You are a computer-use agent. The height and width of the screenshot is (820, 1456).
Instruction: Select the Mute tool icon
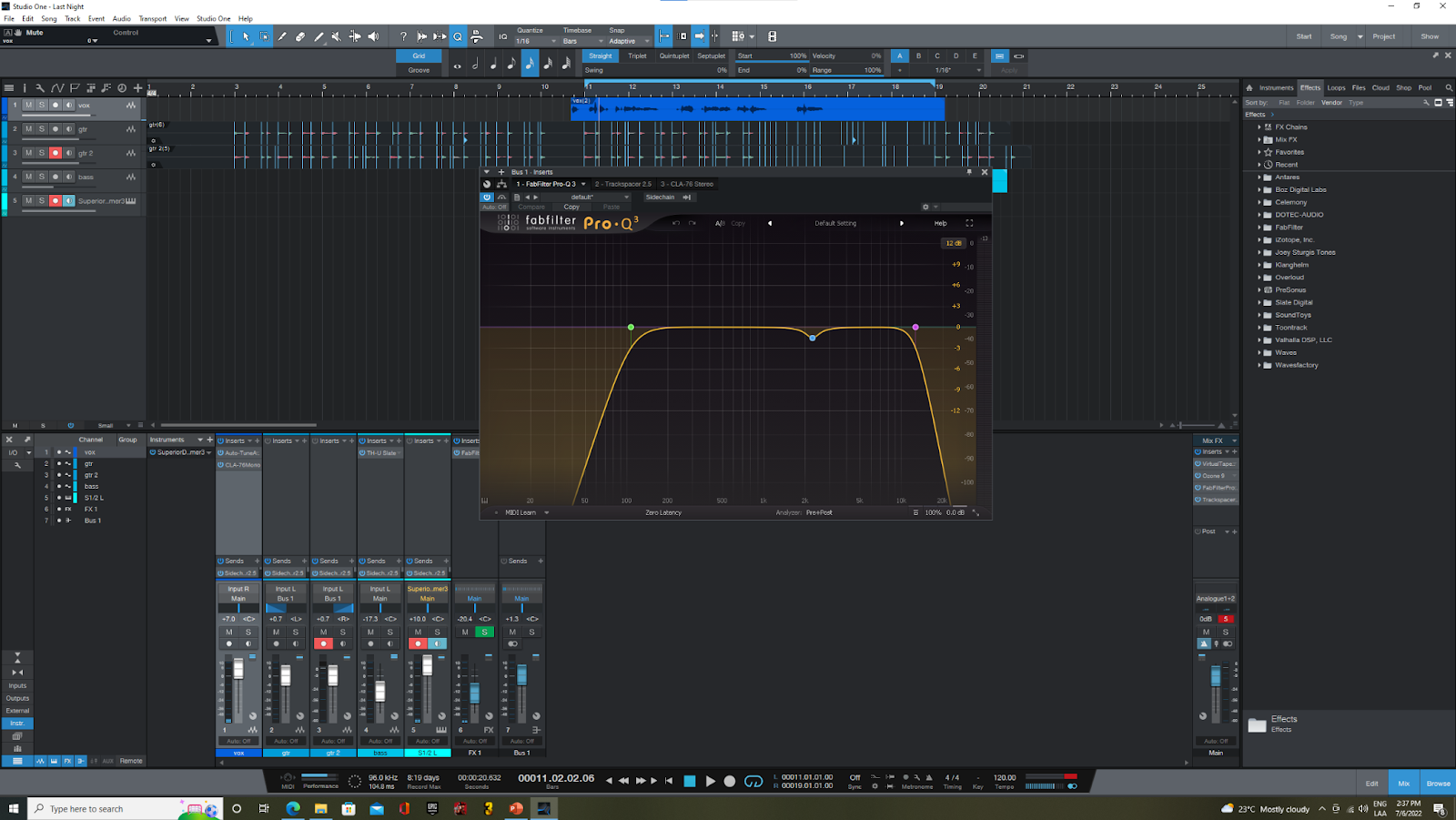(337, 36)
